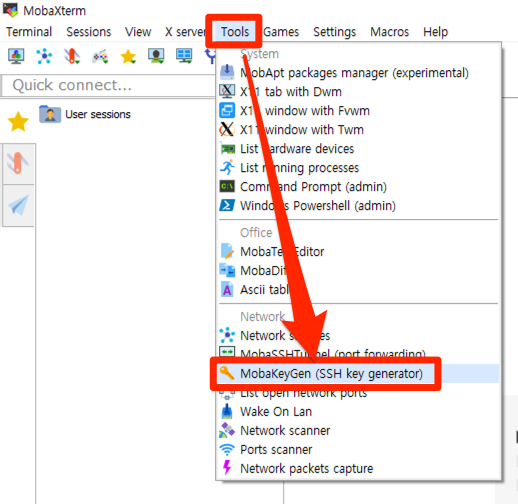Open the Ascii table entry

358,290
